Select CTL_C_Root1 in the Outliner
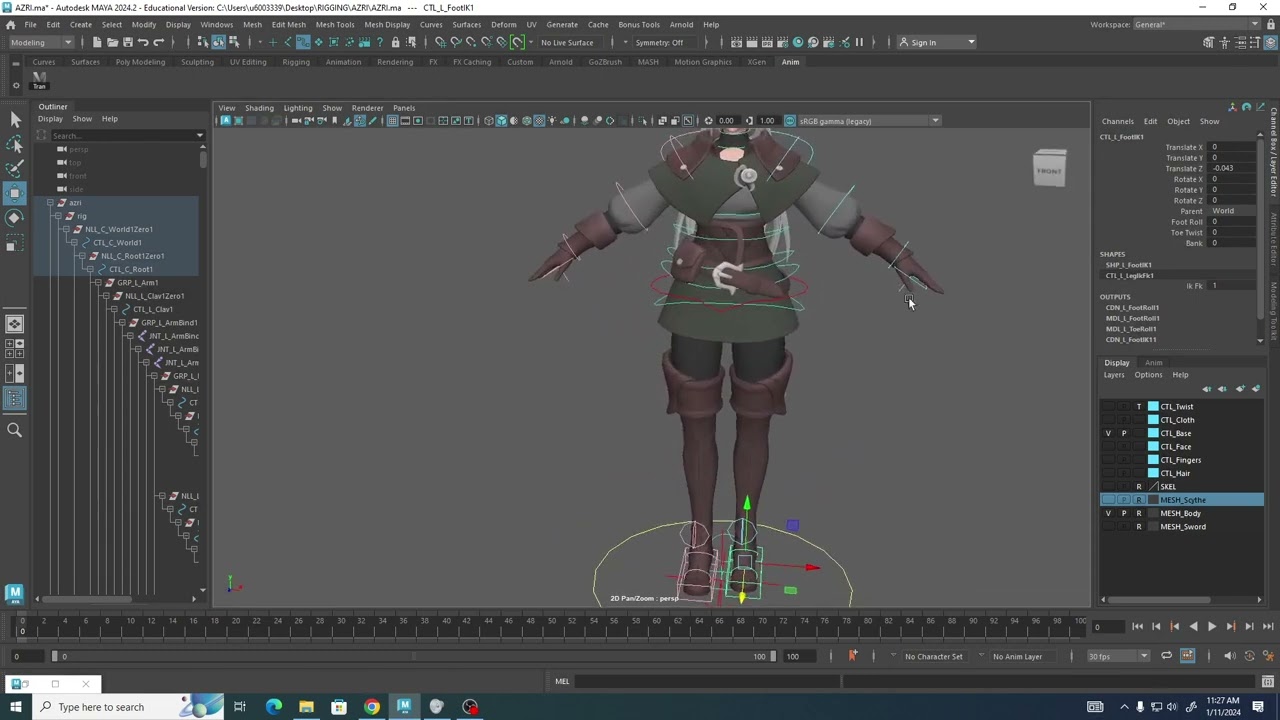The image size is (1280, 720). tap(131, 270)
